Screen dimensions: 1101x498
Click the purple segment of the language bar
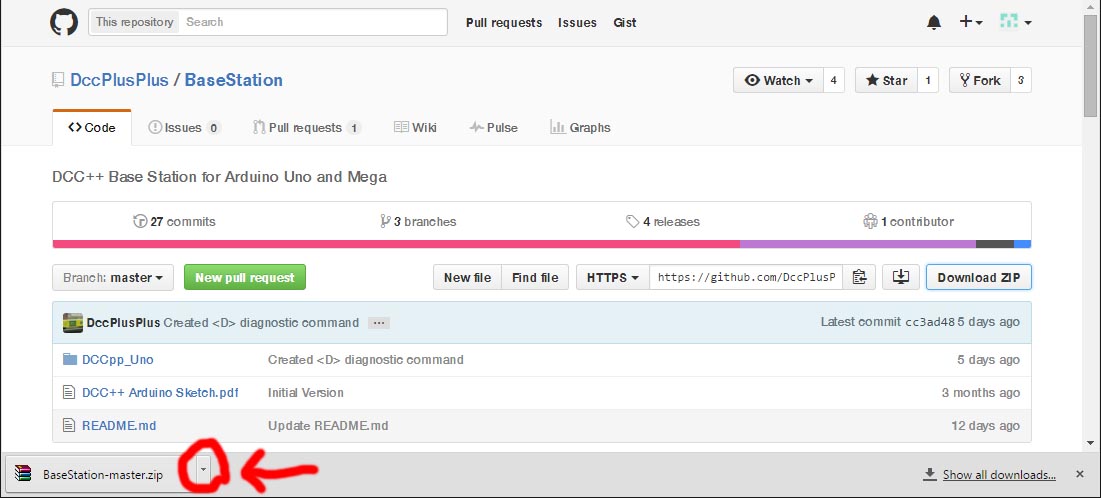pyautogui.click(x=858, y=244)
